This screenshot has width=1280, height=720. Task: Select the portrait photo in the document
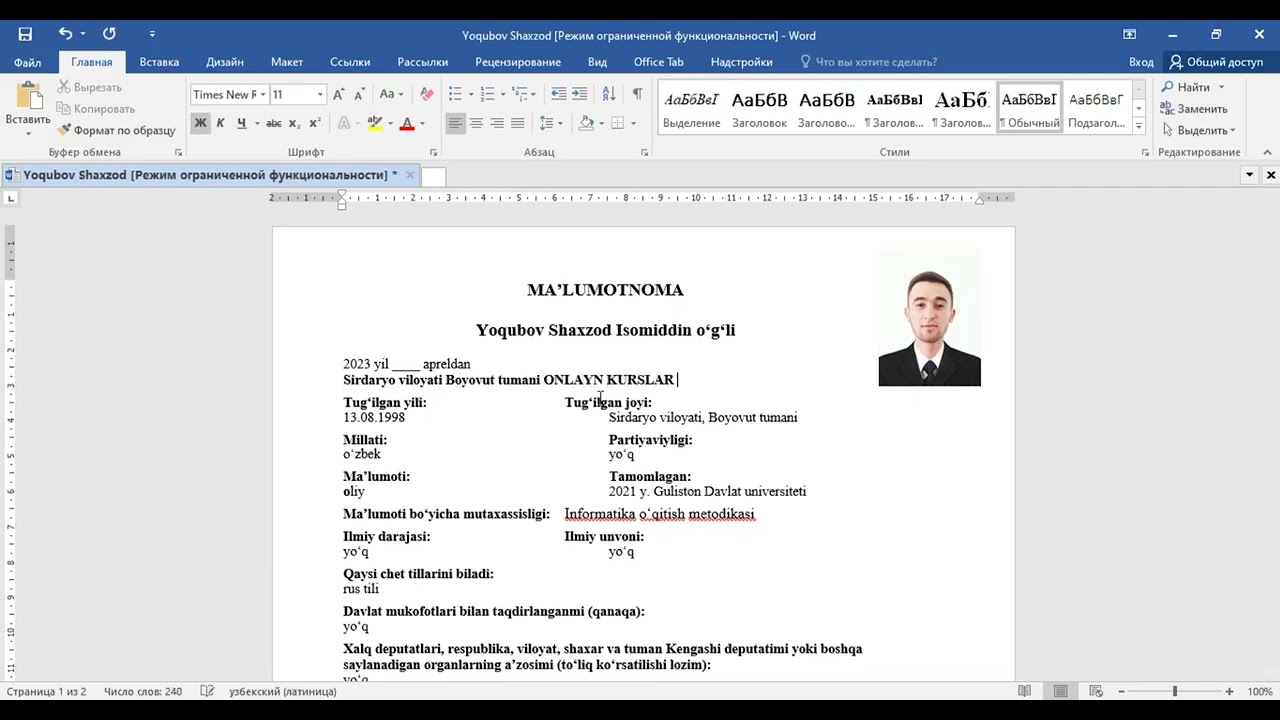point(929,318)
